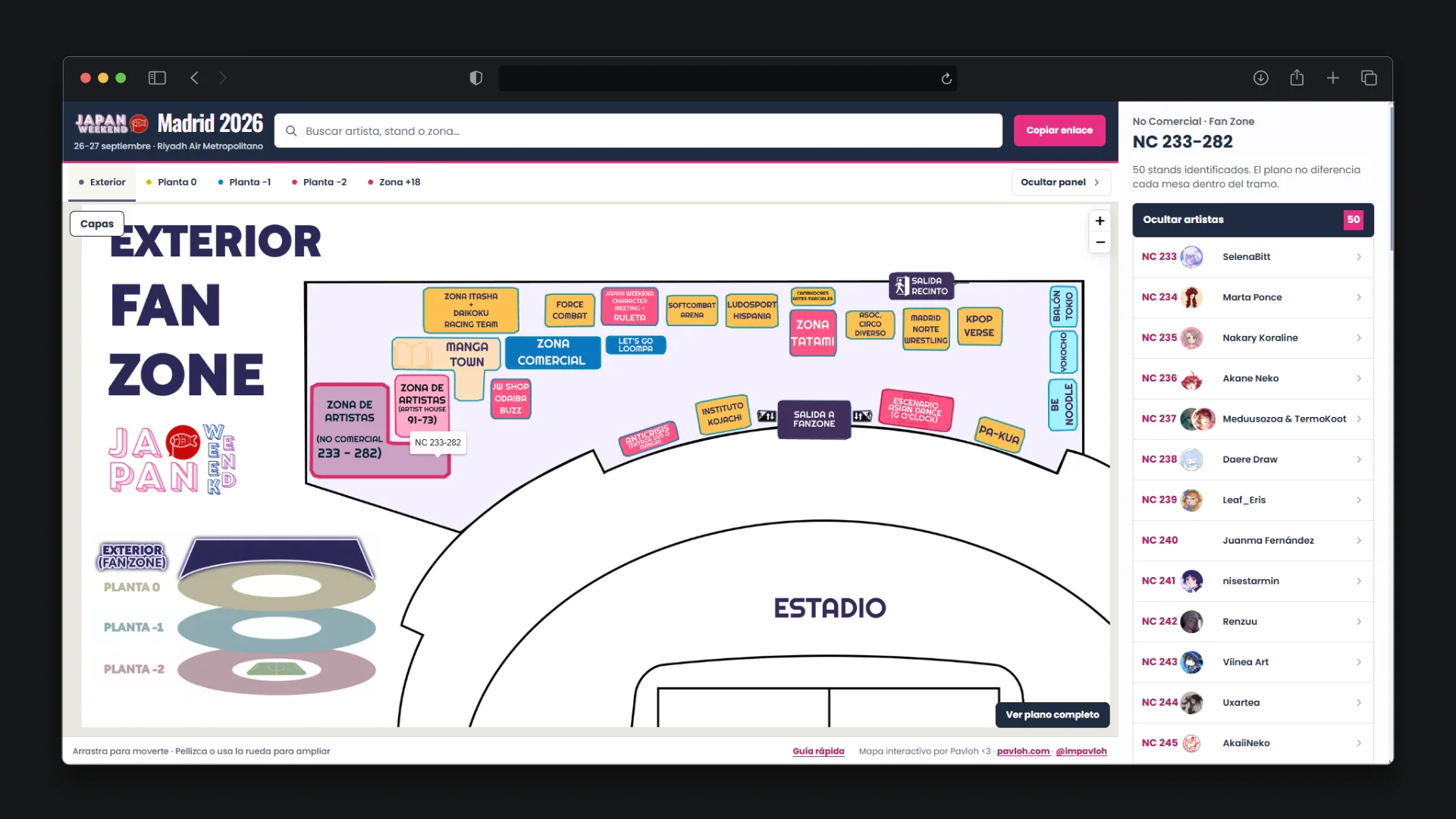The height and width of the screenshot is (819, 1456).
Task: Click the Ver plano completo button
Action: (1052, 715)
